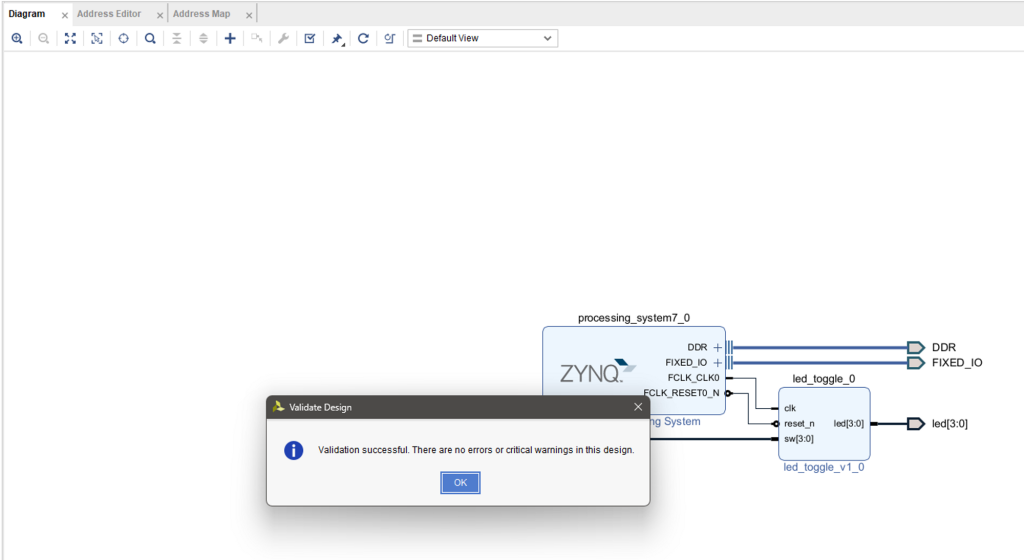Image resolution: width=1024 pixels, height=560 pixels.
Task: Close the Address Map tab
Action: click(x=249, y=15)
